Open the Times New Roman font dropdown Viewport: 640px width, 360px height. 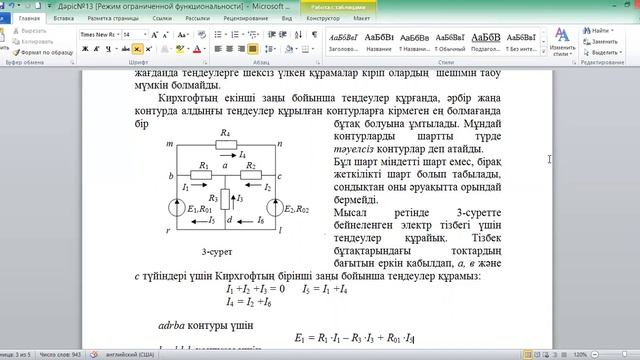118,35
